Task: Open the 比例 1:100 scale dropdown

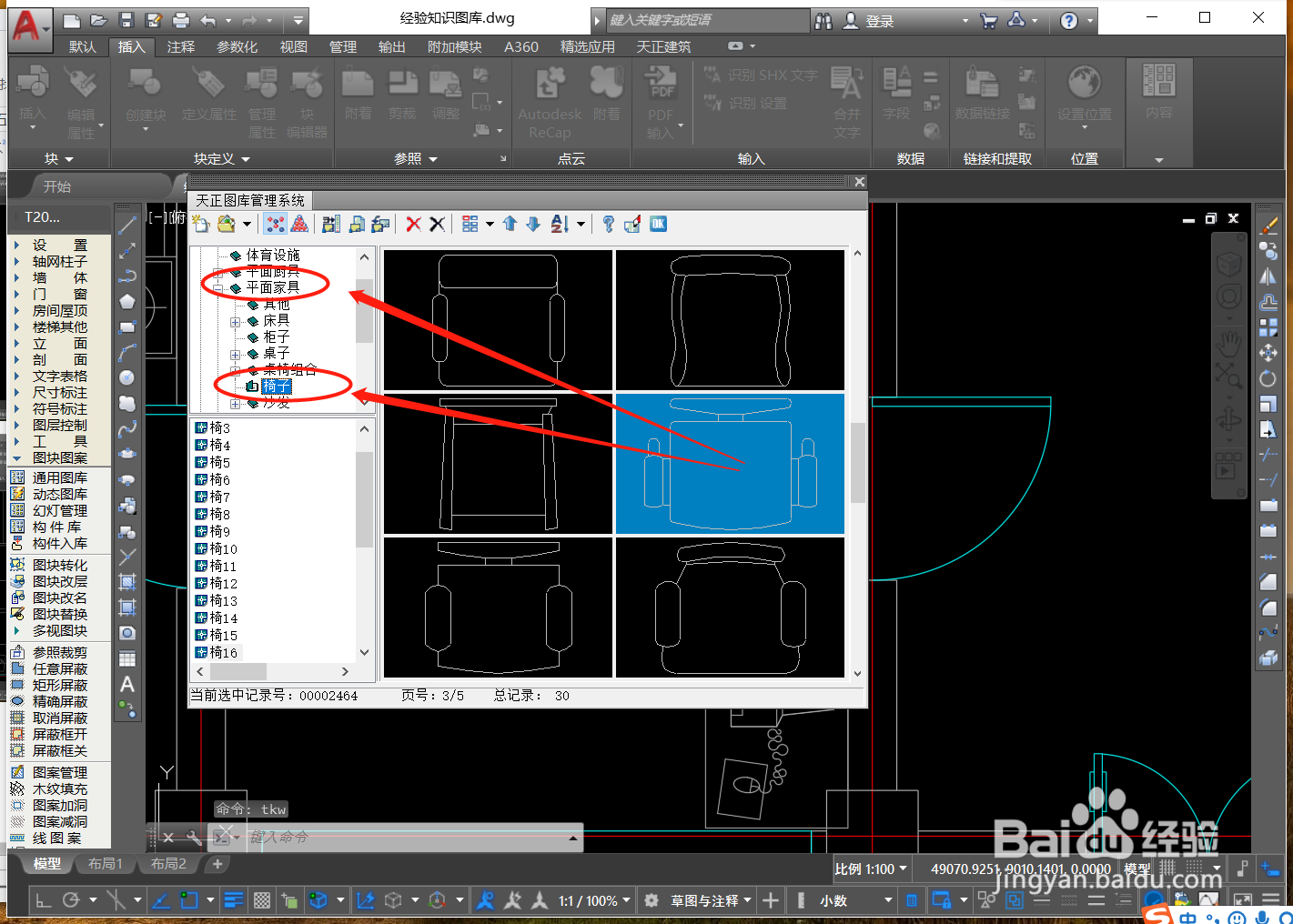Action: click(871, 869)
